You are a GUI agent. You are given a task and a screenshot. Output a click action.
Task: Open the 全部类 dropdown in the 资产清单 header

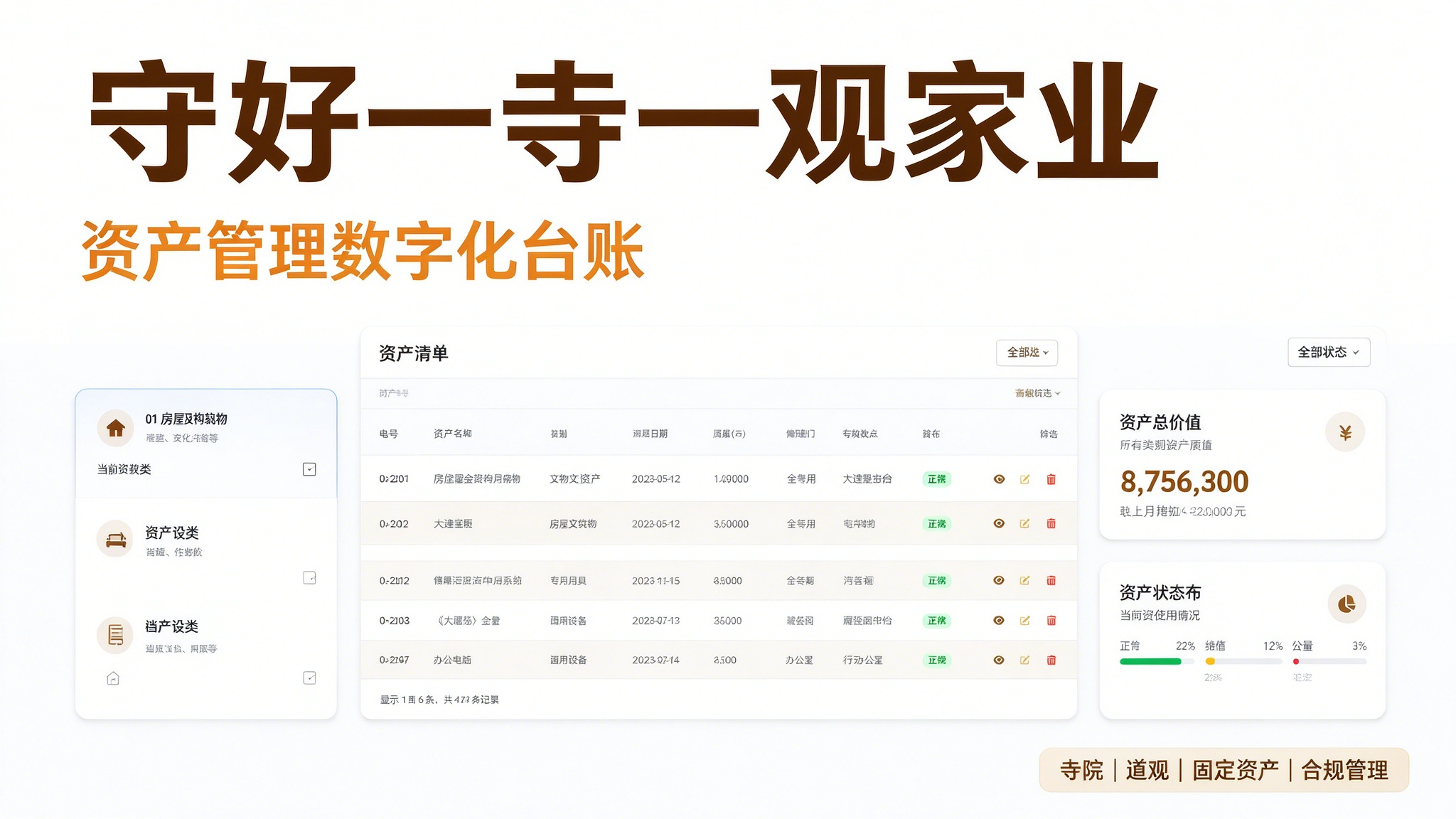pos(1027,353)
